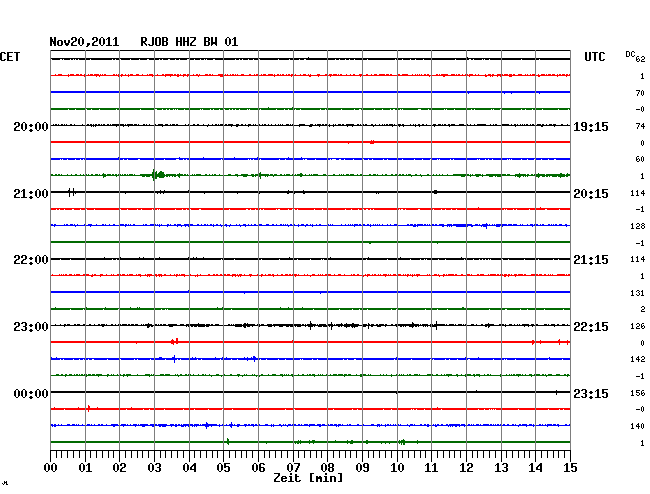This screenshot has height=494, width=650.
Task: Click the 114 DC value beside 20:15
Action: coord(638,193)
